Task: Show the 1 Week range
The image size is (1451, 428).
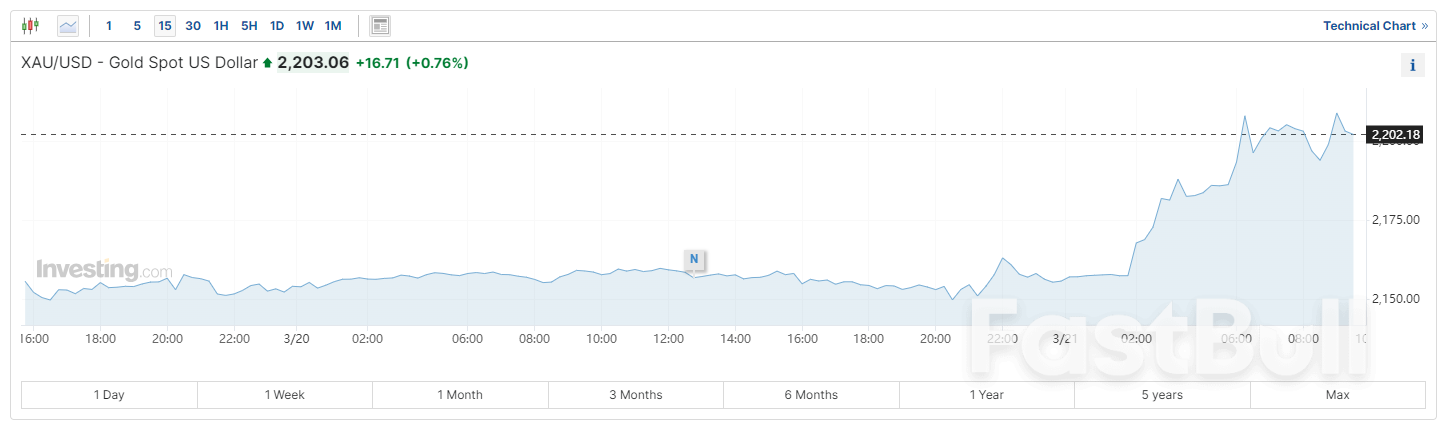Action: coord(285,395)
